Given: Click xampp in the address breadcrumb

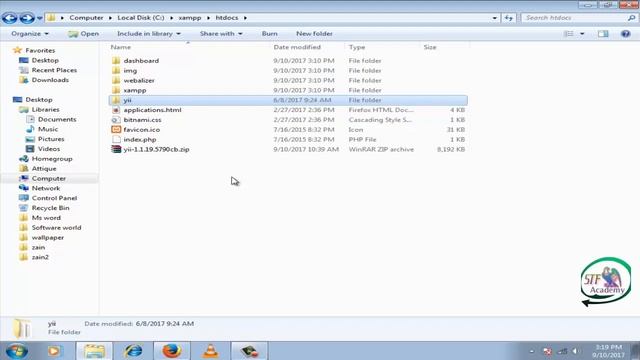Looking at the screenshot, I should tap(190, 18).
